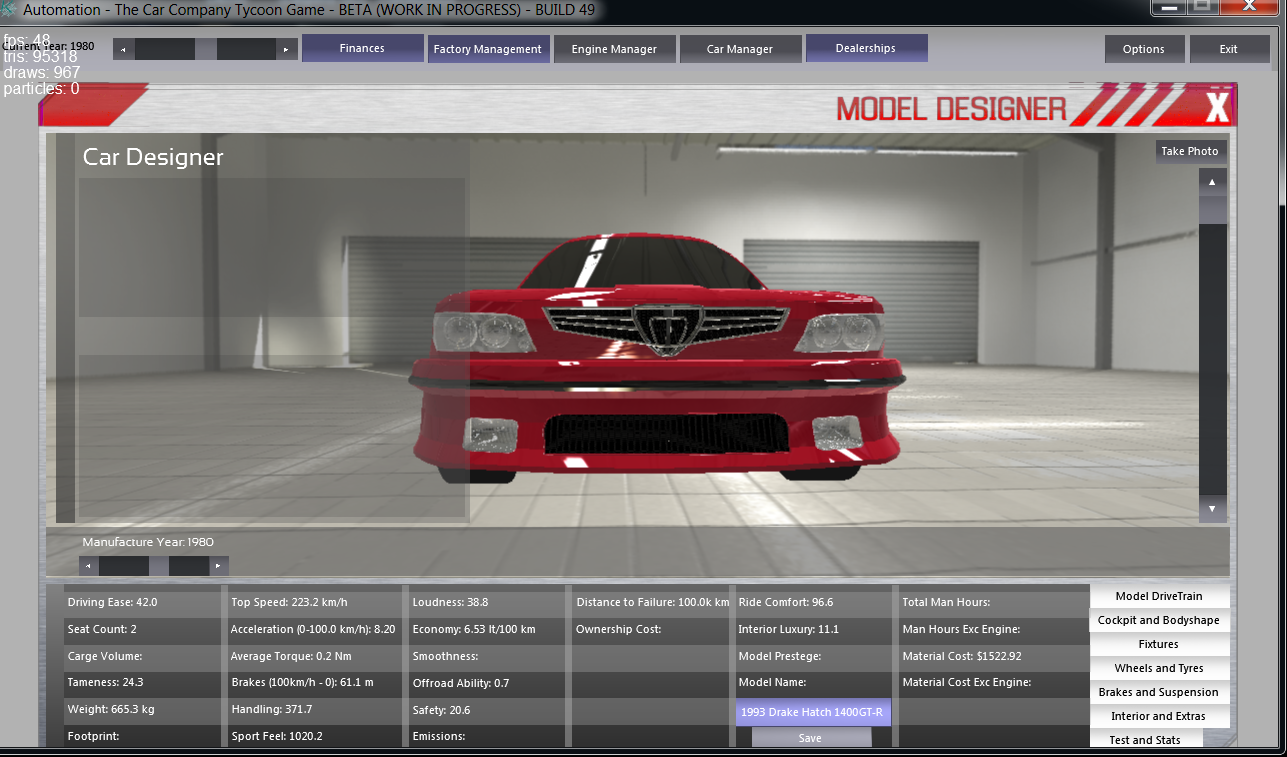1287x757 pixels.
Task: Click the Smoothness label
Action: pos(445,657)
